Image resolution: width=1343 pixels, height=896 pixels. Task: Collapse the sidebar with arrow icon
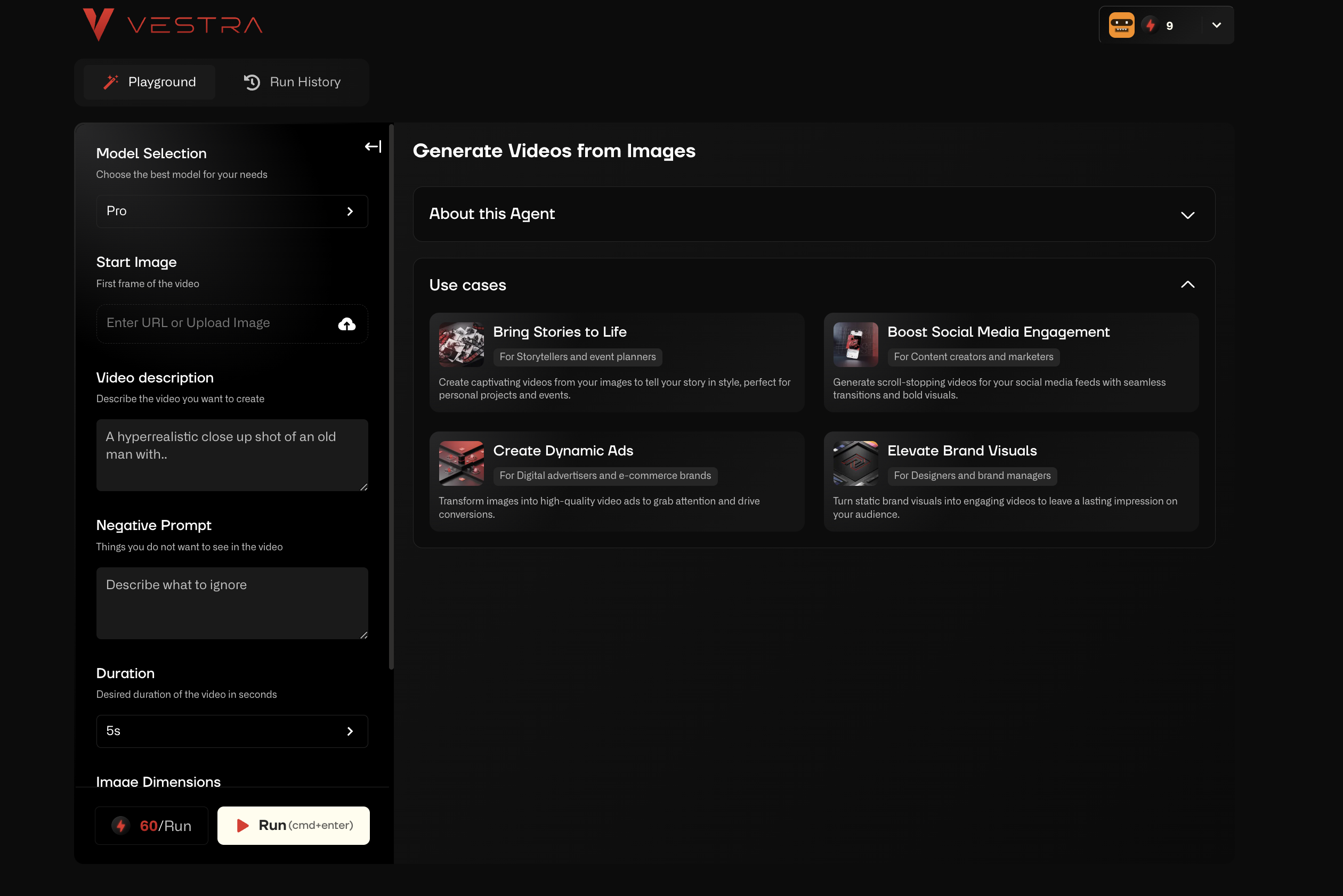coord(373,147)
